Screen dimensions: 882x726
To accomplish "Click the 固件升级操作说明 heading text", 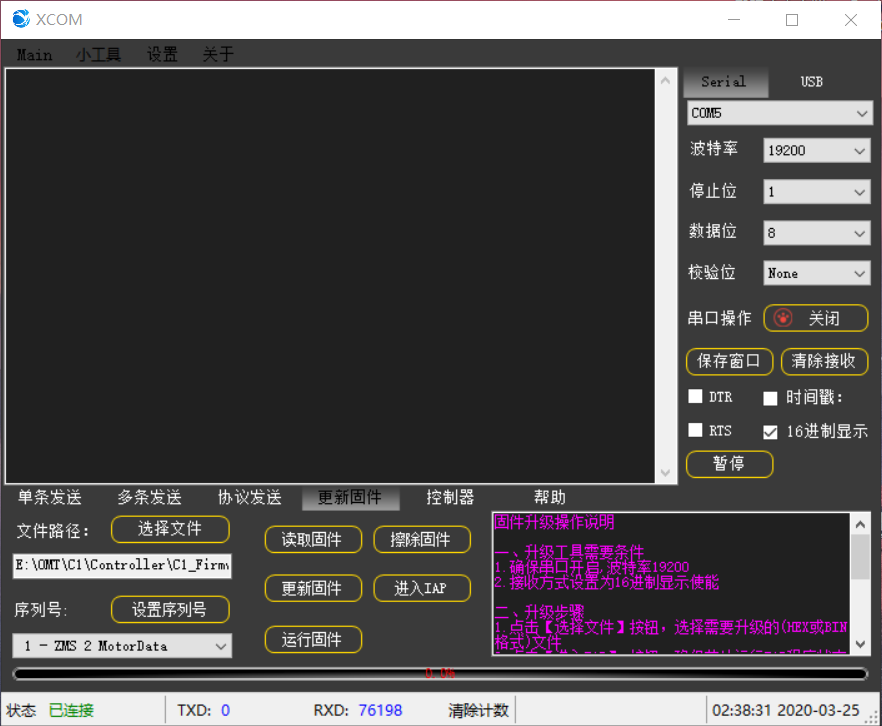I will pos(554,522).
